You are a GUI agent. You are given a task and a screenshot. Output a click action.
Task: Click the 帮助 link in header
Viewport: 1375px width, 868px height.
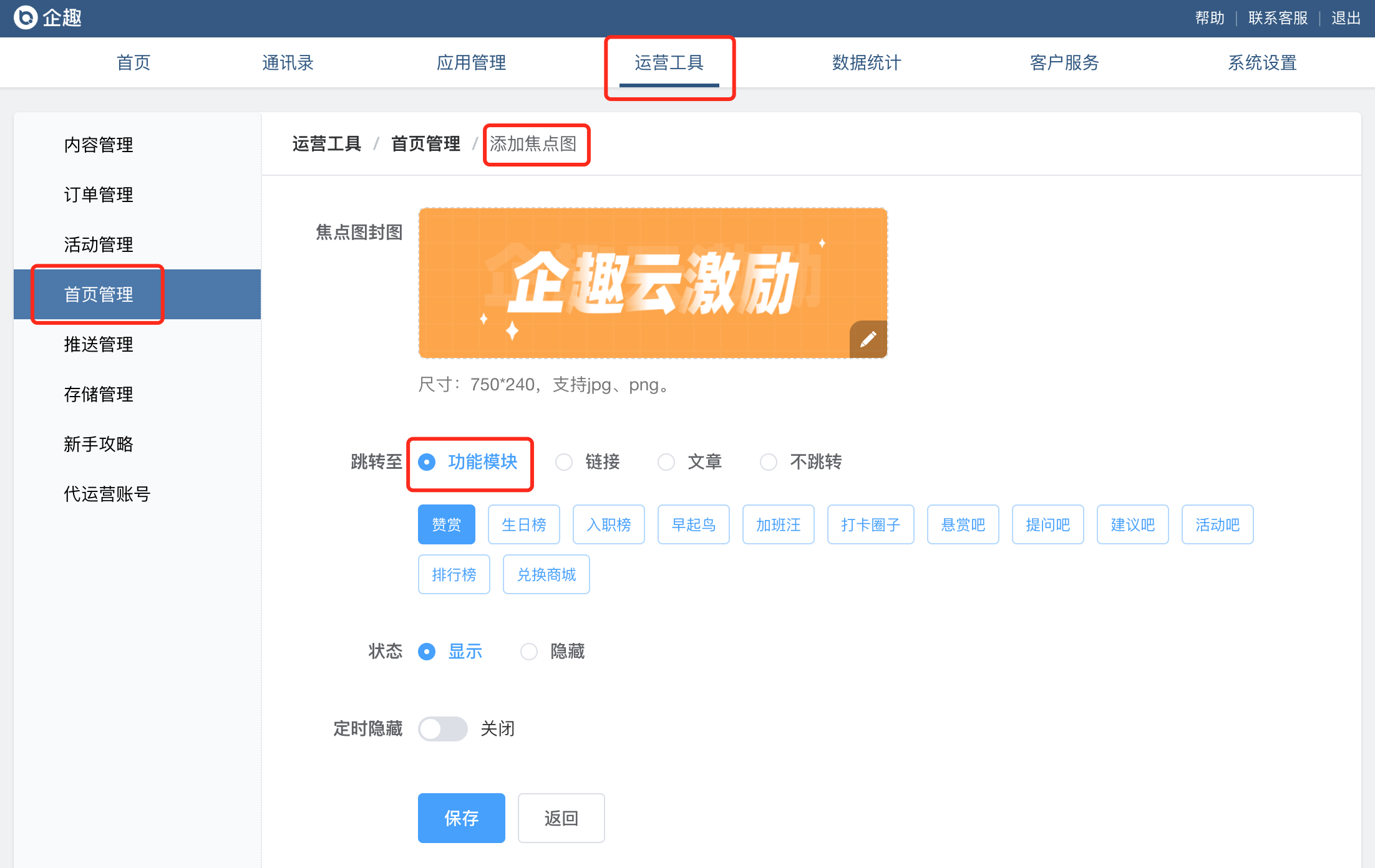[1210, 18]
